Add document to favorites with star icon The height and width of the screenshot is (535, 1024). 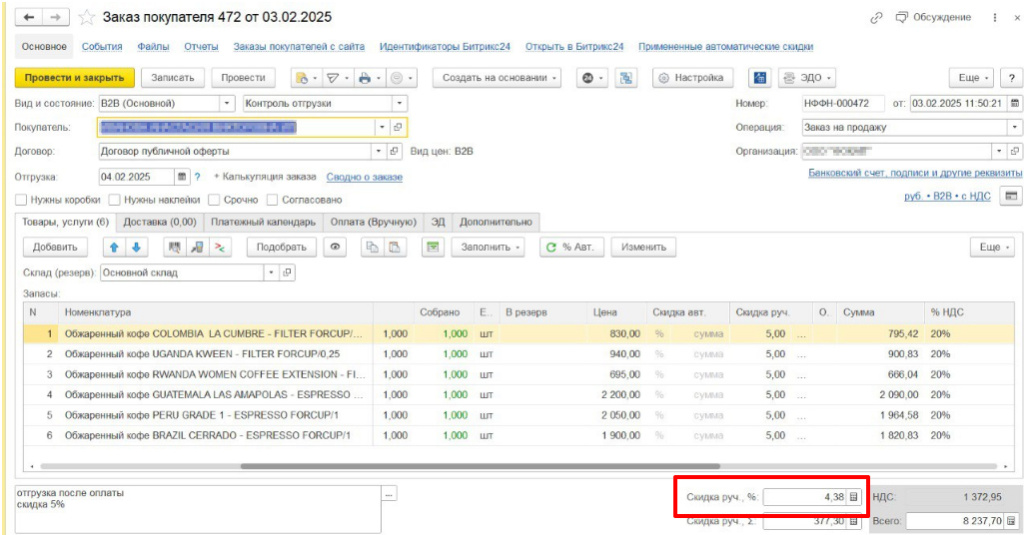[x=86, y=18]
